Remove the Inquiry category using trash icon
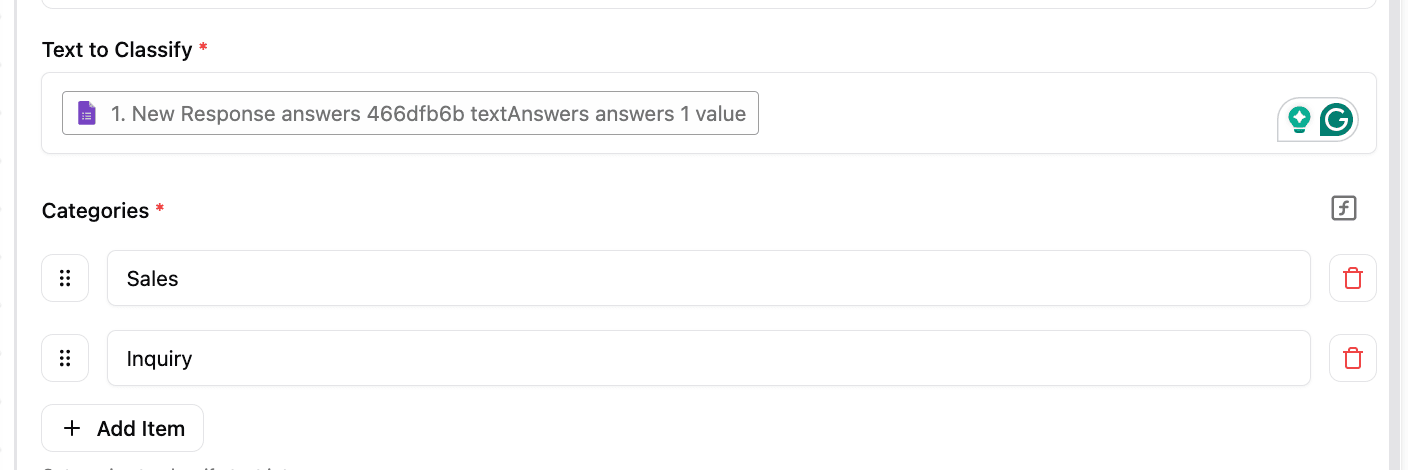1408x470 pixels. (1352, 358)
